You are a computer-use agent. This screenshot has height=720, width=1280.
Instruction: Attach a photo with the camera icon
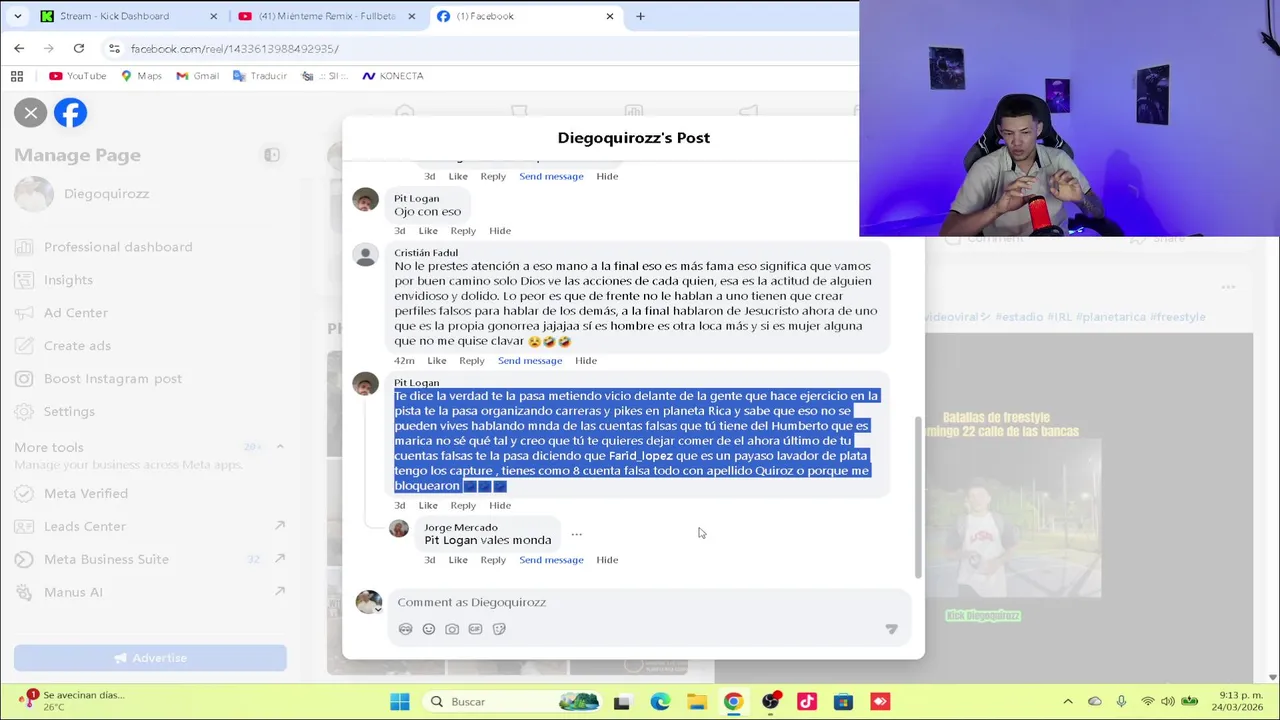tap(452, 629)
